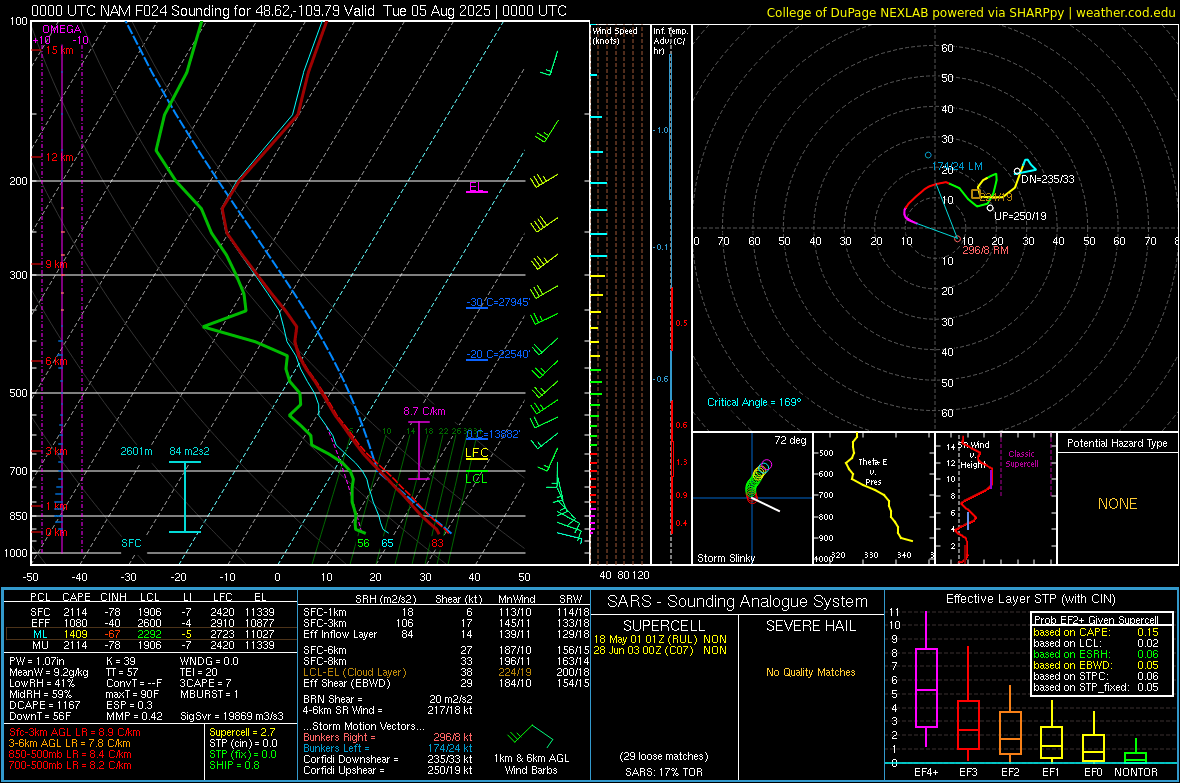The width and height of the screenshot is (1180, 783).
Task: Click the Critical Angle = 169° text
Action: tap(754, 402)
